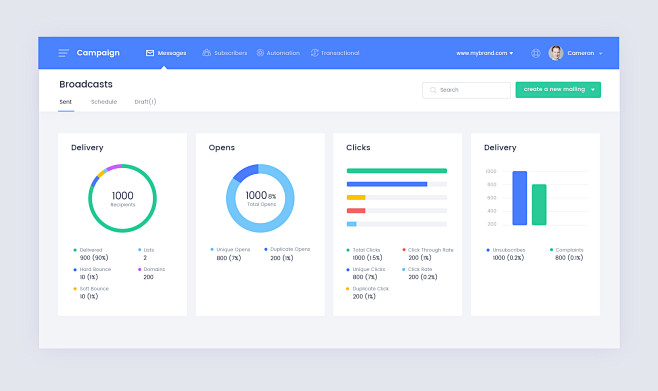Click the Delivered '900 (90%)' value
Screen dimensions: 658x391
coord(94,258)
